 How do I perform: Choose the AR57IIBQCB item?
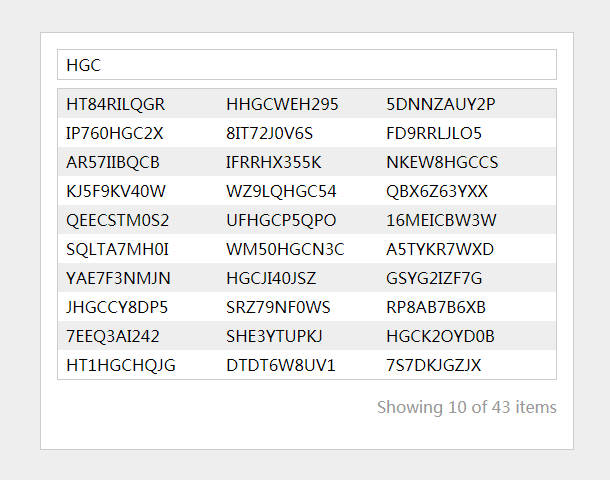(113, 162)
